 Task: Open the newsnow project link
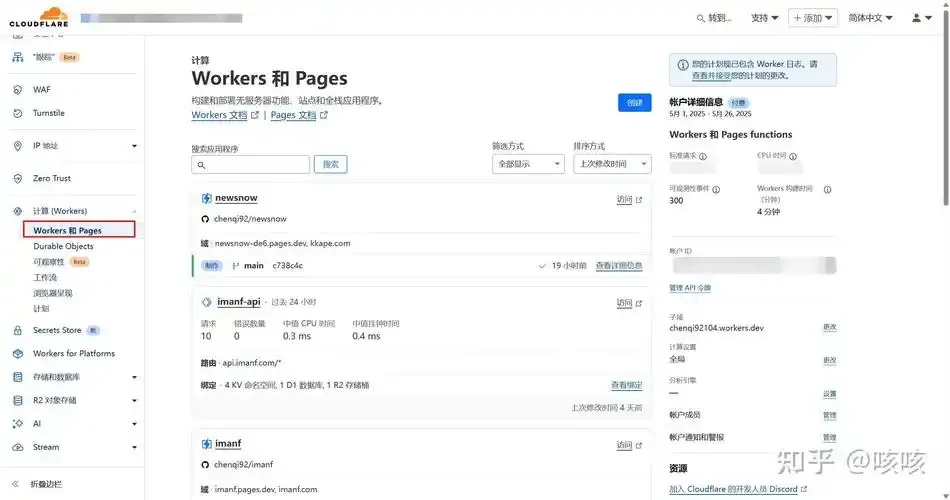pyautogui.click(x=236, y=198)
